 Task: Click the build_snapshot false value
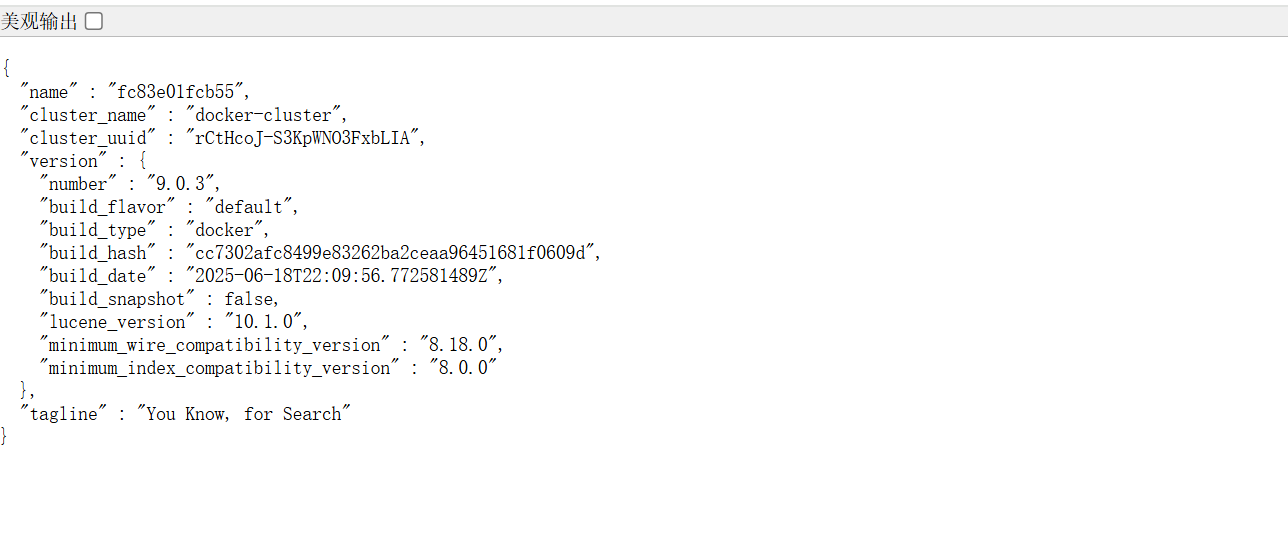pyautogui.click(x=252, y=299)
